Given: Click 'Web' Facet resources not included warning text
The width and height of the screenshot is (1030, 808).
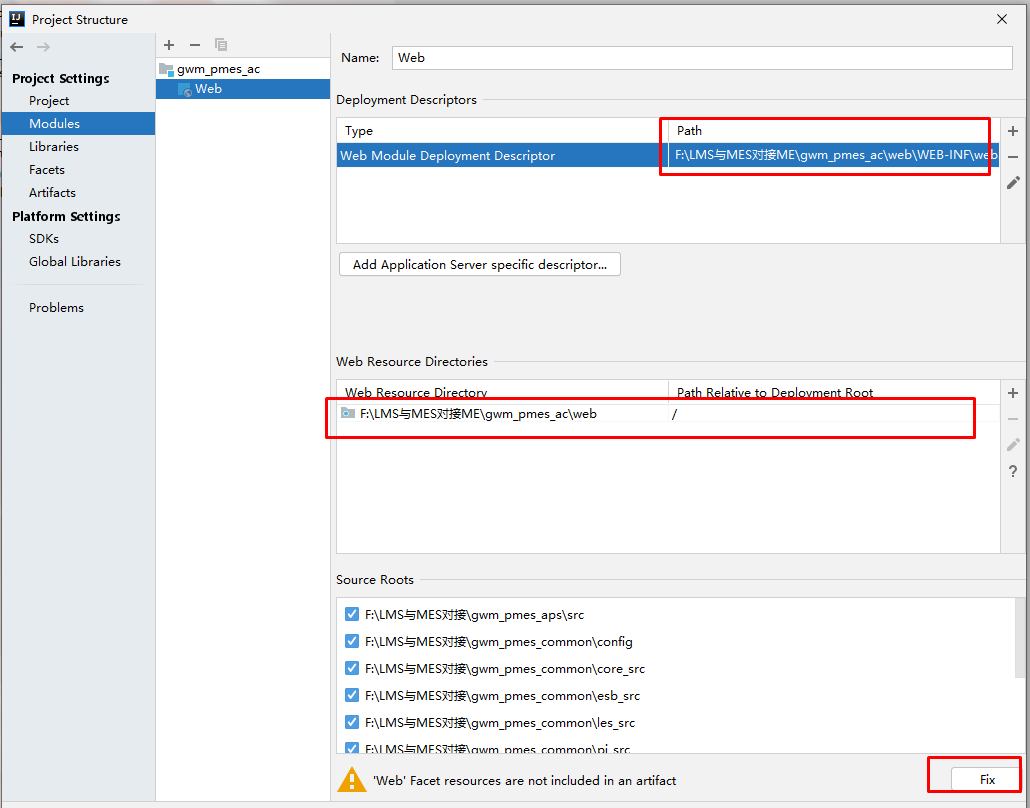Looking at the screenshot, I should 524,780.
